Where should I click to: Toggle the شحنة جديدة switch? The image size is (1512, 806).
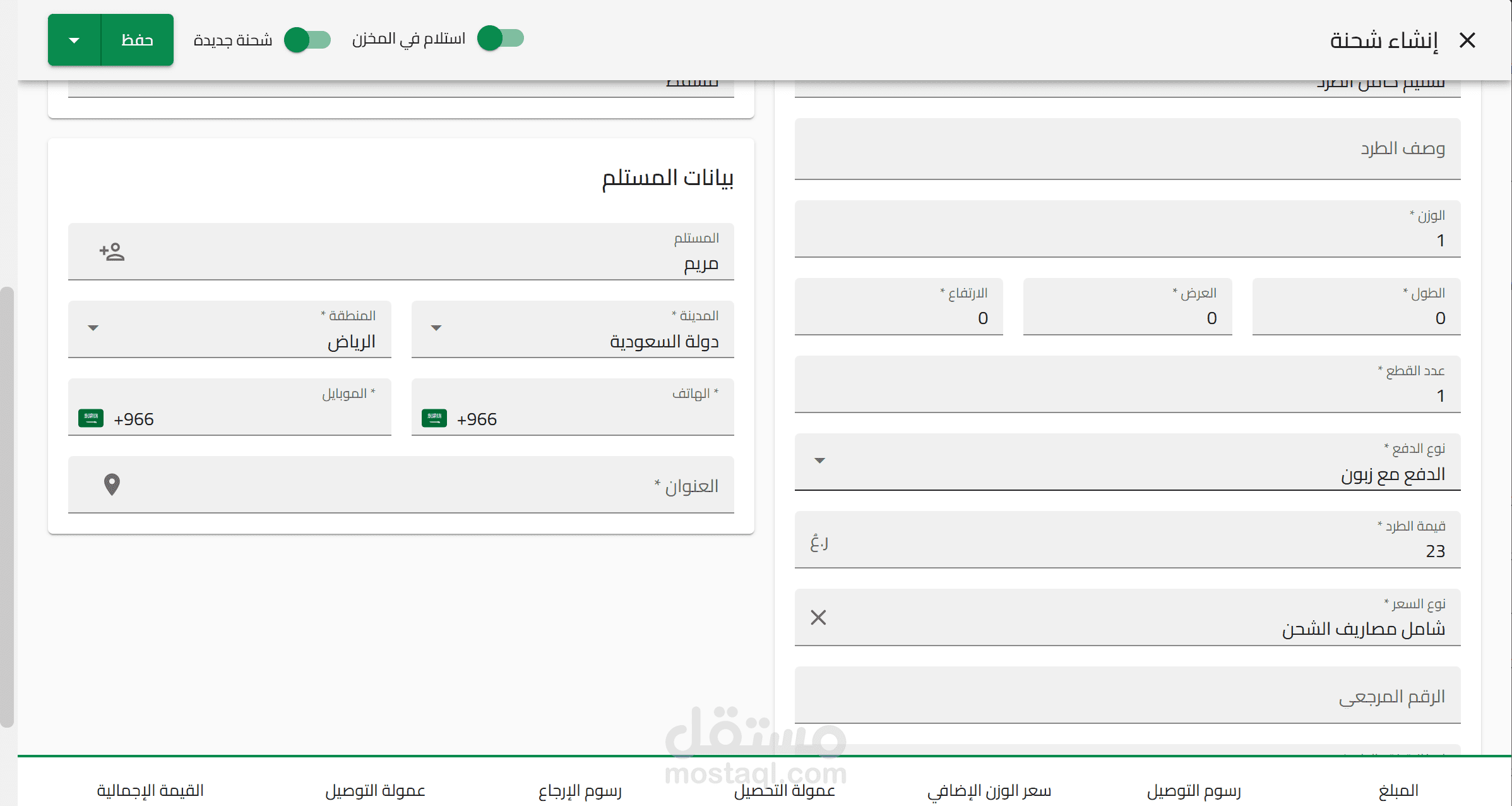(307, 40)
